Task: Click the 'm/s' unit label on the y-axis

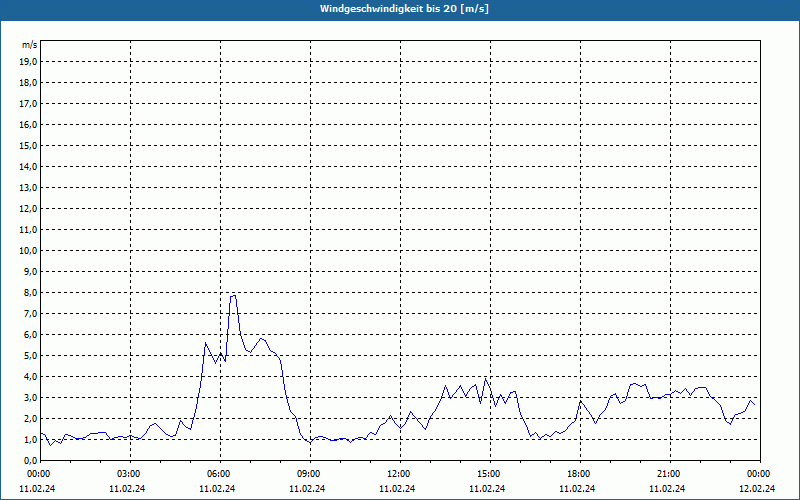Action: click(x=29, y=45)
